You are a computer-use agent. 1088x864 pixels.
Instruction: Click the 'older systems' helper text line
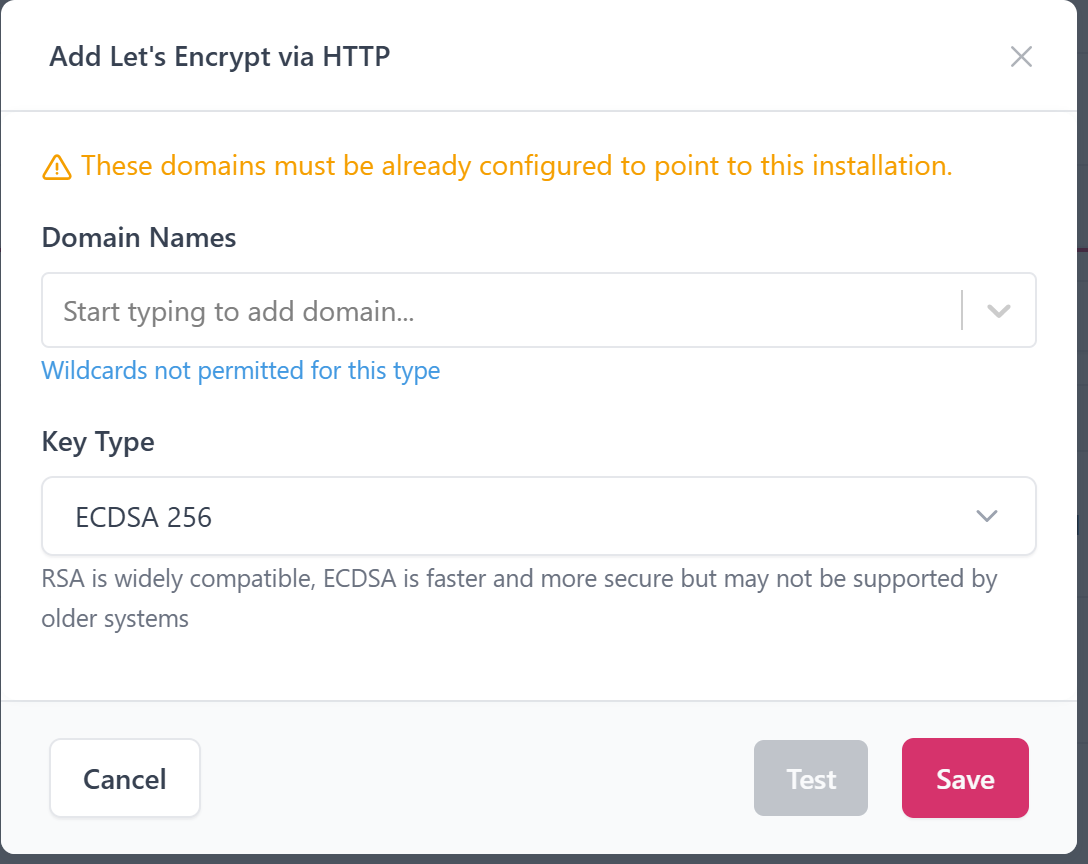pos(115,619)
